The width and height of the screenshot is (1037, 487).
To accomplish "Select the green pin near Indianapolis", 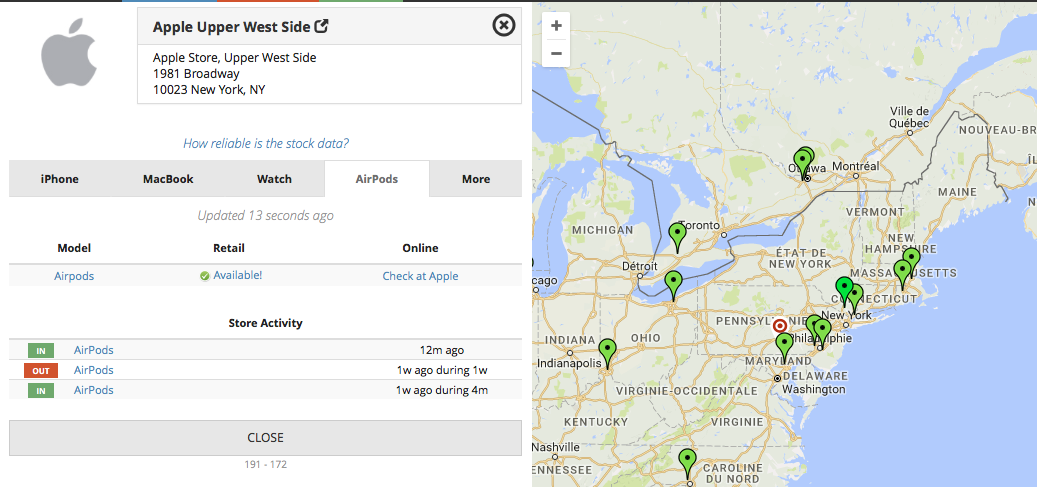I will click(607, 351).
